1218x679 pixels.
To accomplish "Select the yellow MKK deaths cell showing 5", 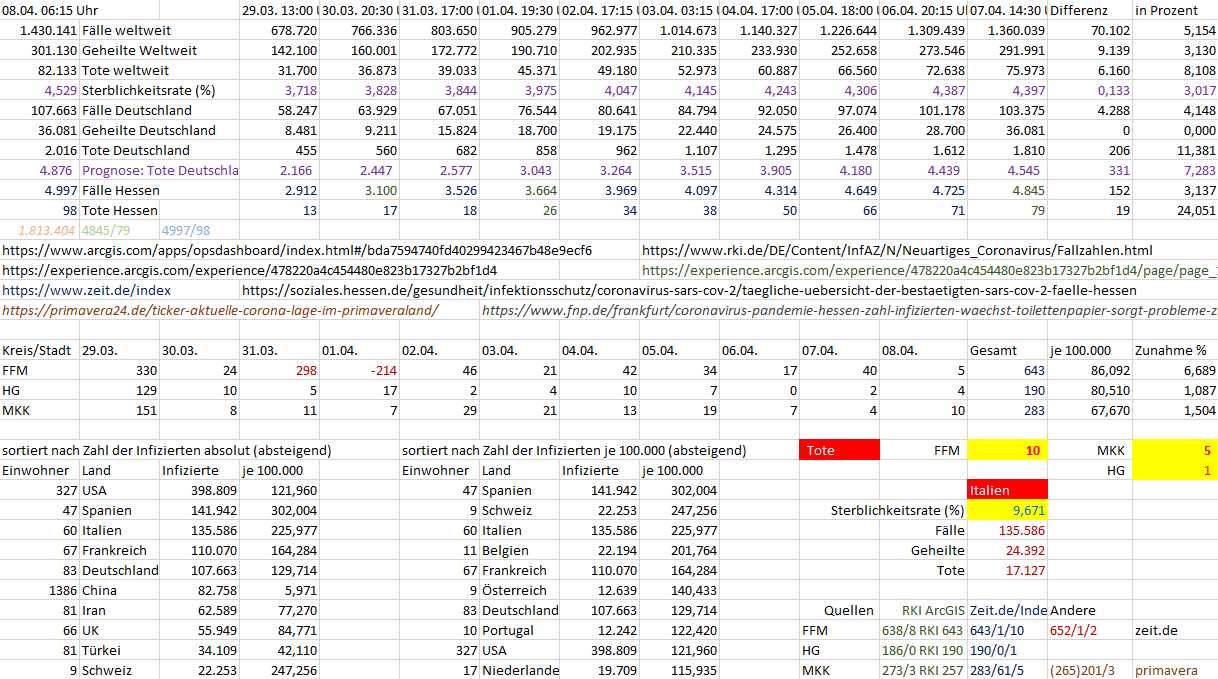I will click(1174, 450).
